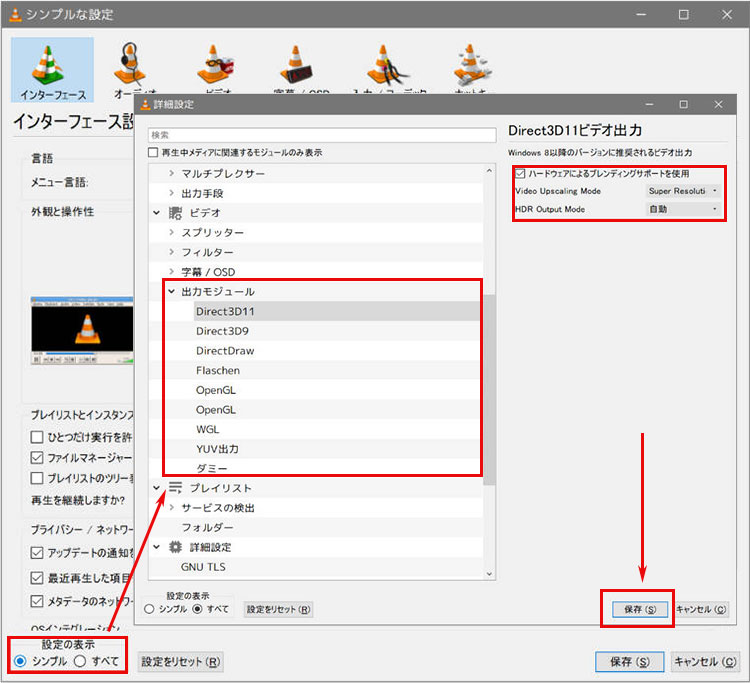The image size is (750, 683).
Task: Select Flaschen output module
Action: [218, 370]
